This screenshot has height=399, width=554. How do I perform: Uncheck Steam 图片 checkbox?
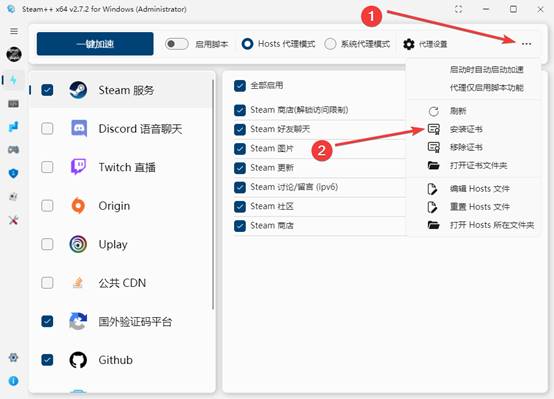(x=240, y=148)
